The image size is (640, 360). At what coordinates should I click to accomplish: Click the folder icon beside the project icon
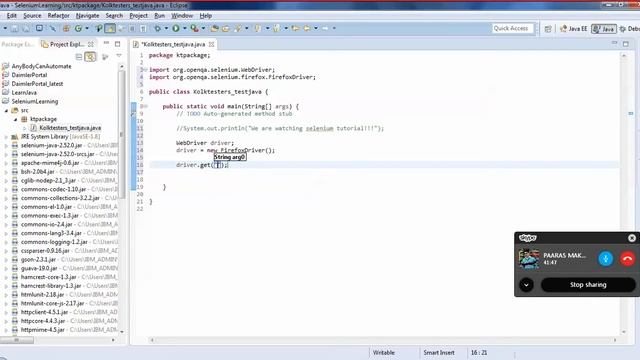(226, 29)
